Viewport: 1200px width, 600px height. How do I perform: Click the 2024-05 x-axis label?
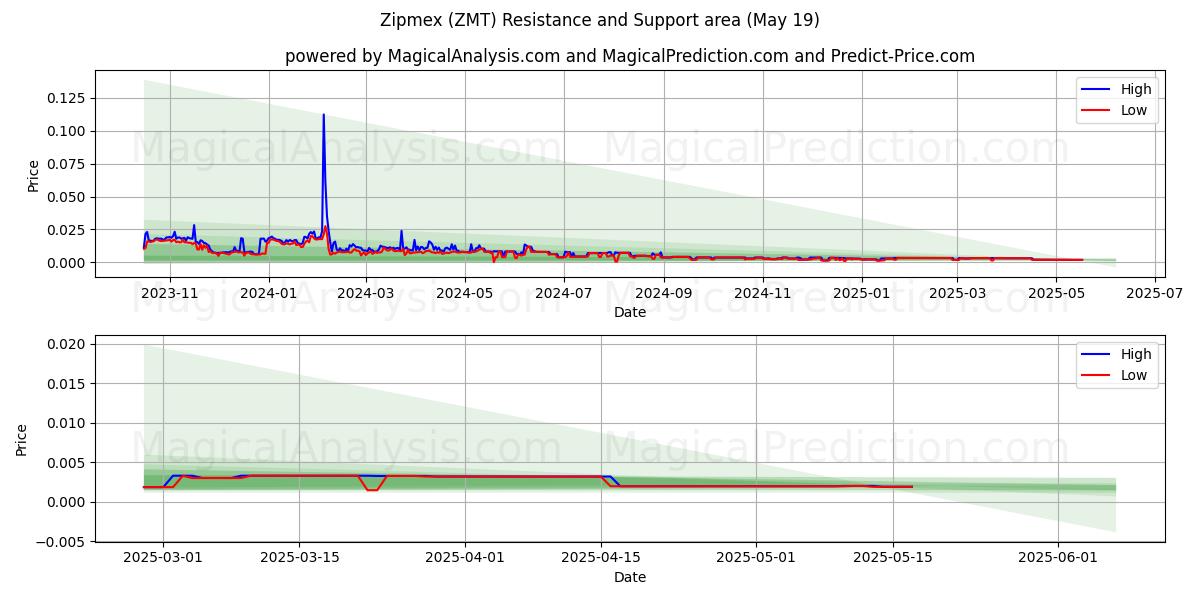[x=464, y=293]
